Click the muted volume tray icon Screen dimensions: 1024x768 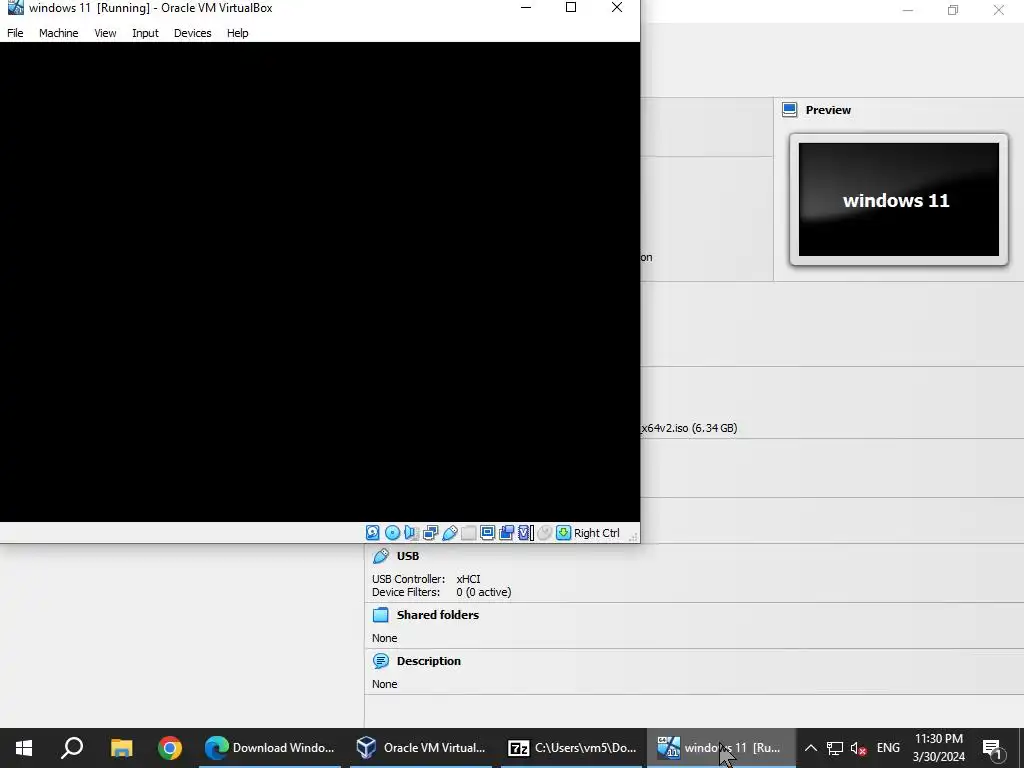(859, 748)
